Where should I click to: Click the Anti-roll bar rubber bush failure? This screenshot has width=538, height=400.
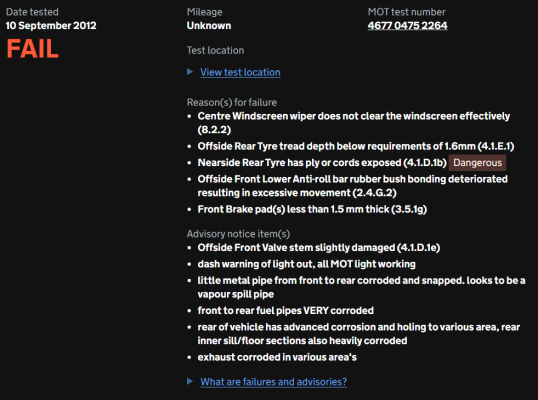tap(352, 186)
